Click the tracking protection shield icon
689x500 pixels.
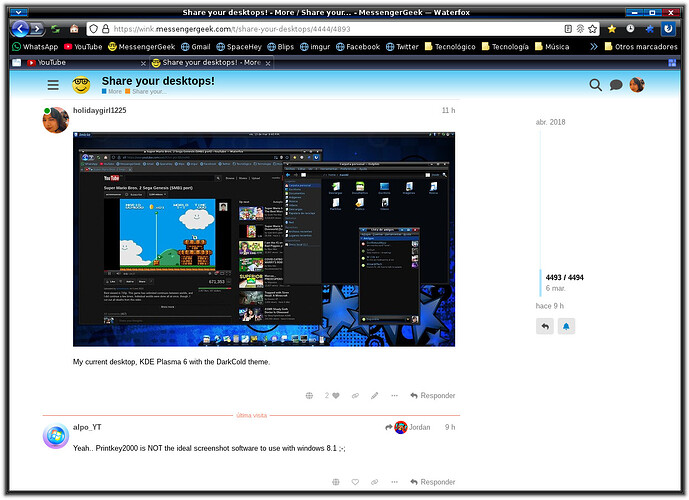click(94, 29)
